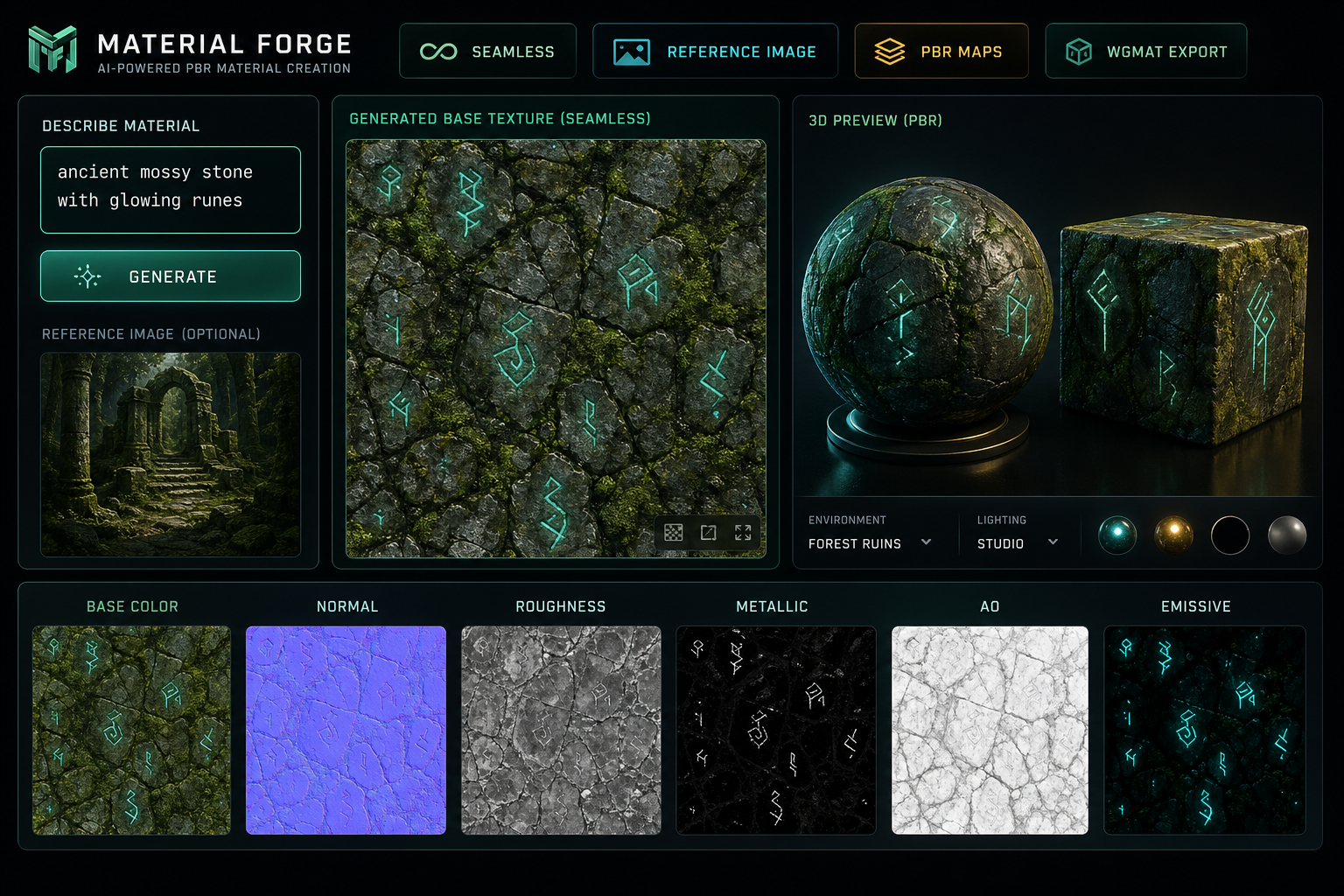This screenshot has height=896, width=1344.
Task: Click the Generate button
Action: pos(171,276)
